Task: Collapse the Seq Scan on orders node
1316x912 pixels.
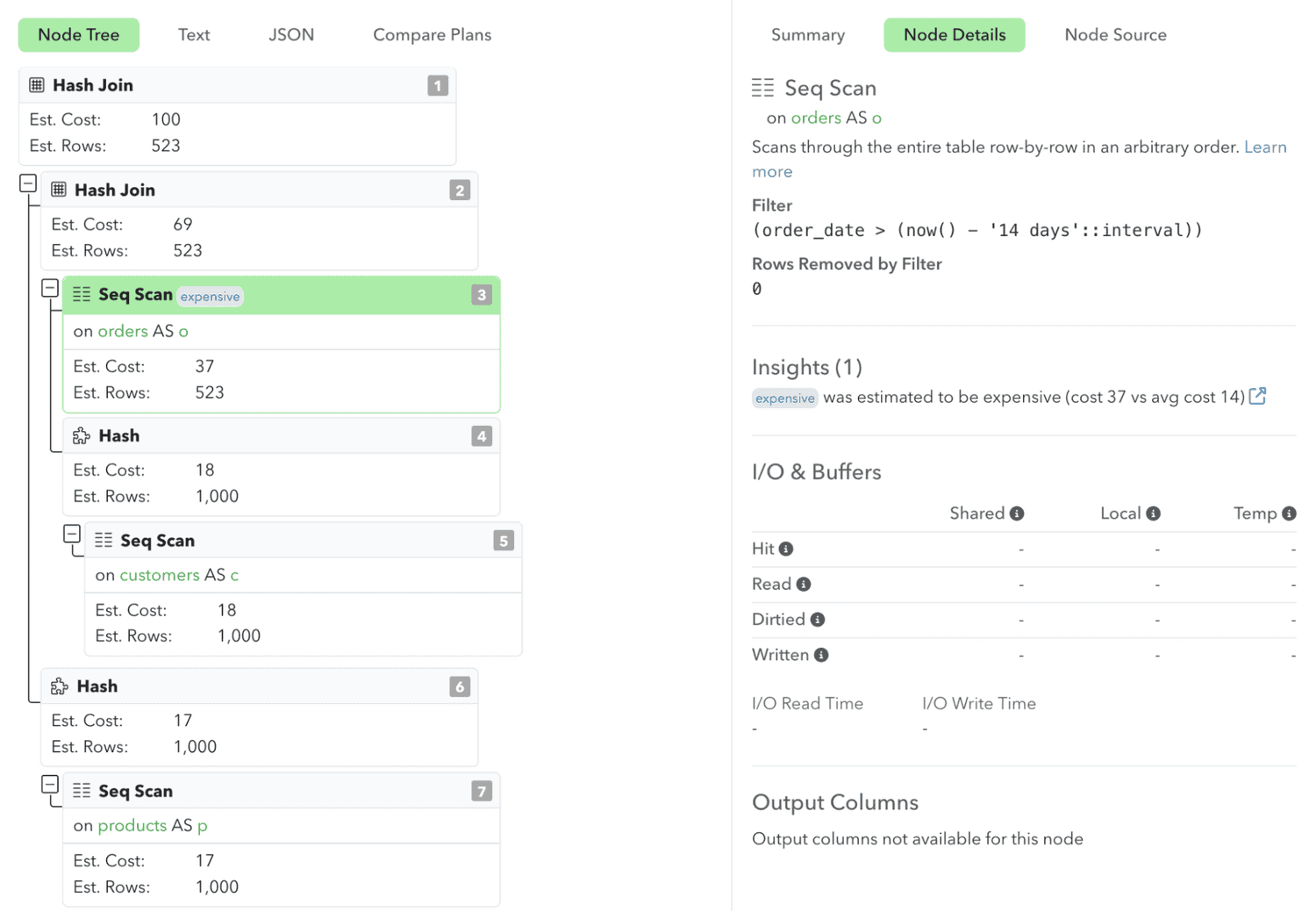Action: [x=50, y=287]
